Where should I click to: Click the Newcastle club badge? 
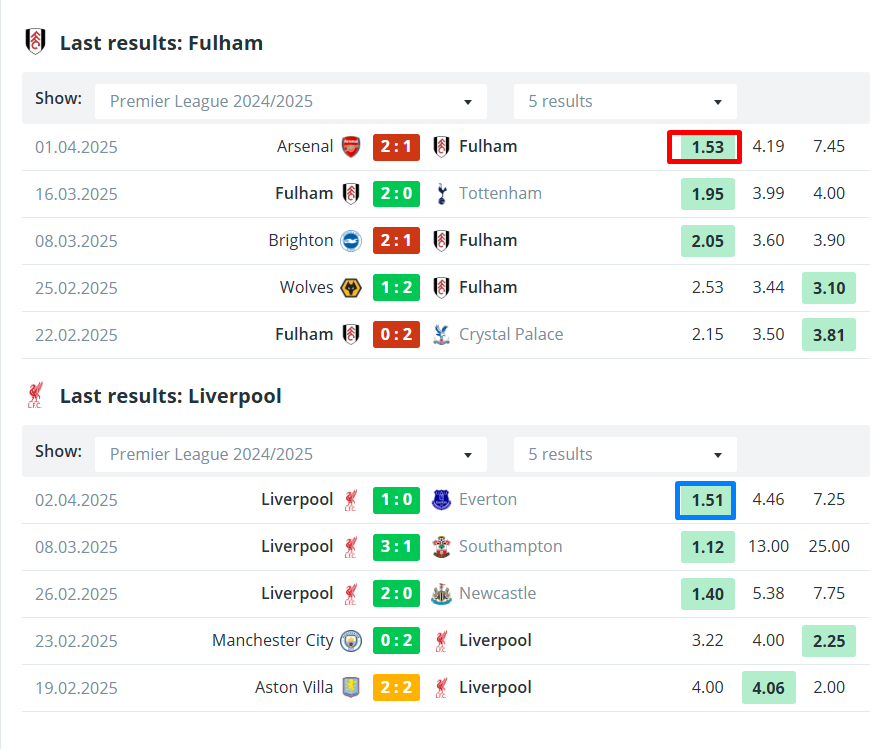(441, 593)
